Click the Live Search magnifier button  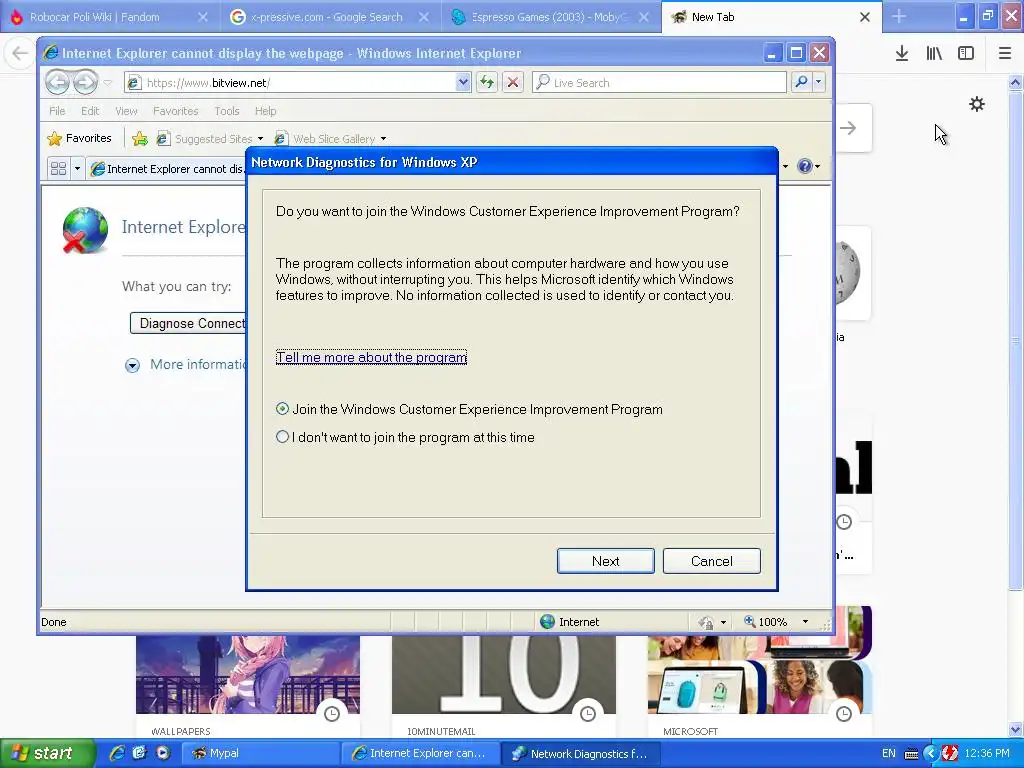(801, 82)
